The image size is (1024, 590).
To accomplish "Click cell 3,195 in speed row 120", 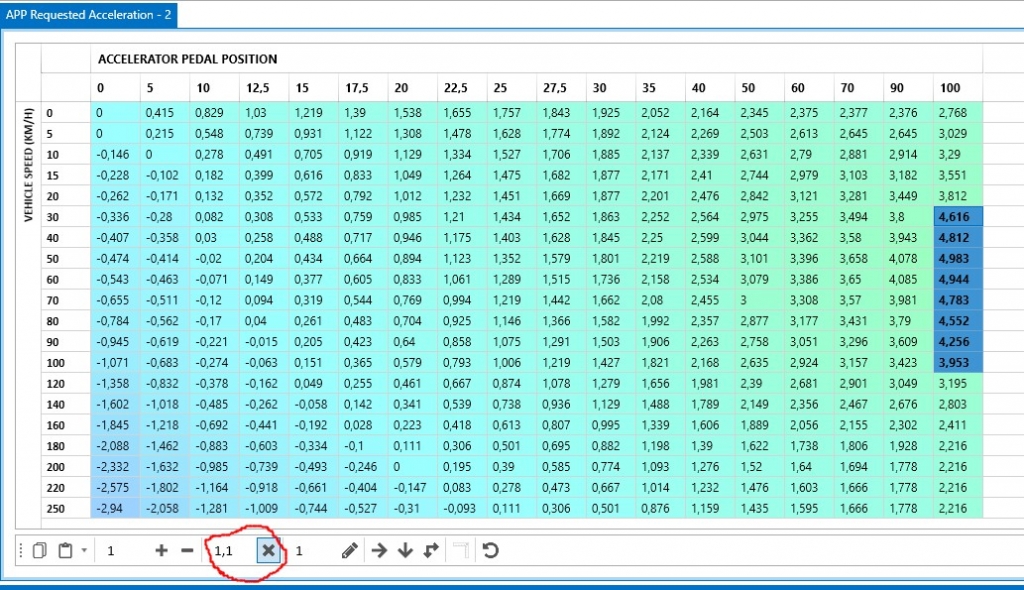I will point(957,384).
